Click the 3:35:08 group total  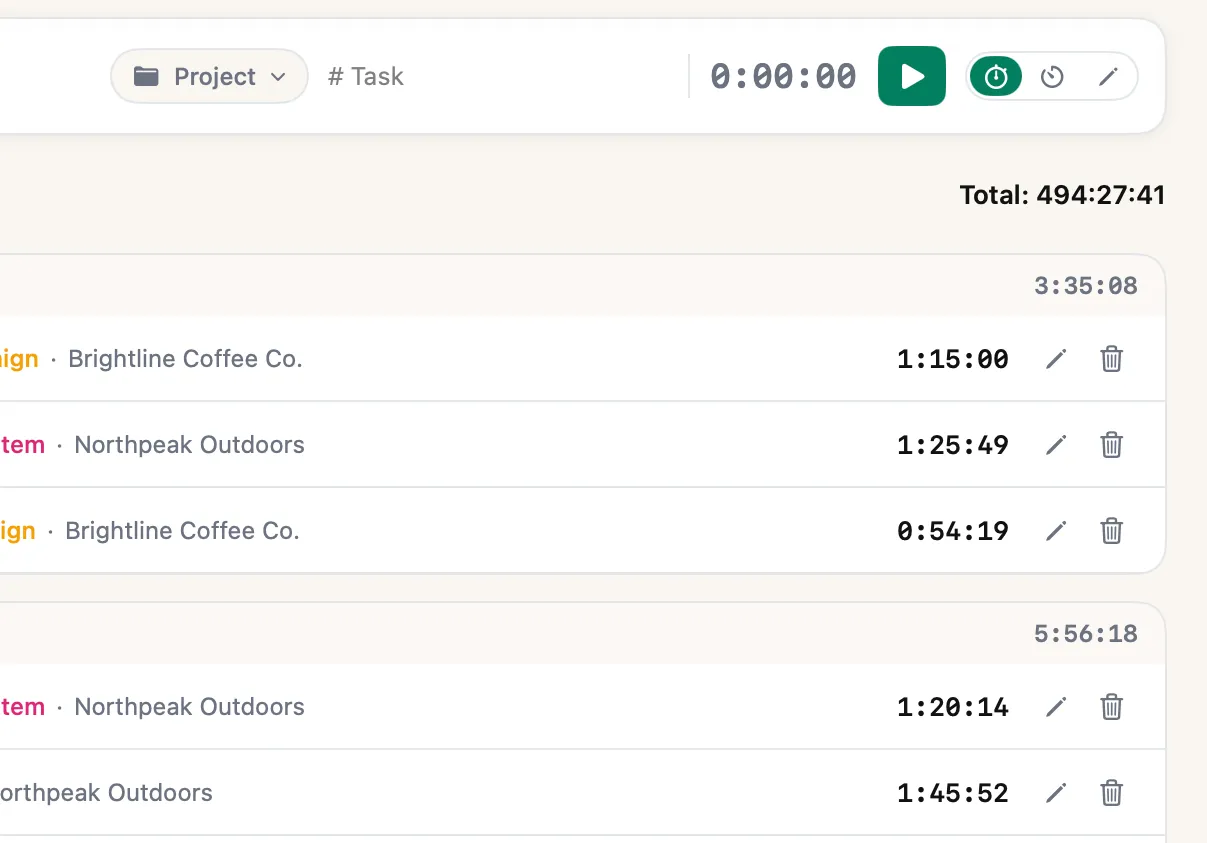tap(1086, 286)
